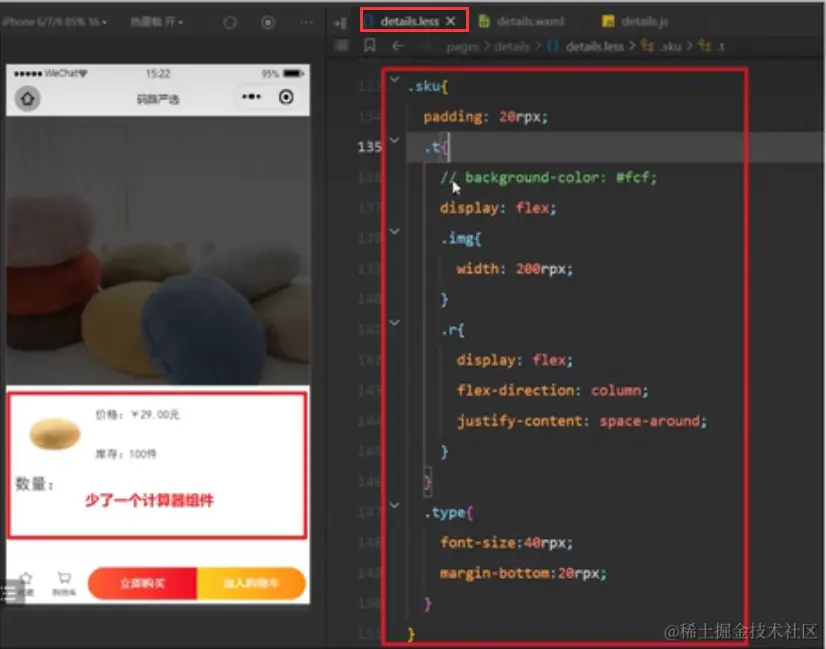Click the first 'display: flex;' under .t
Viewport: 826px width, 649px height.
tap(498, 208)
